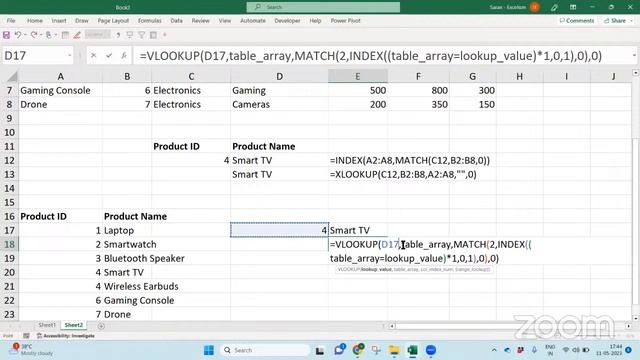Open Ribbon Display Options icon in title bar
Image resolution: width=640 pixels, height=360 pixels.
tap(573, 7)
